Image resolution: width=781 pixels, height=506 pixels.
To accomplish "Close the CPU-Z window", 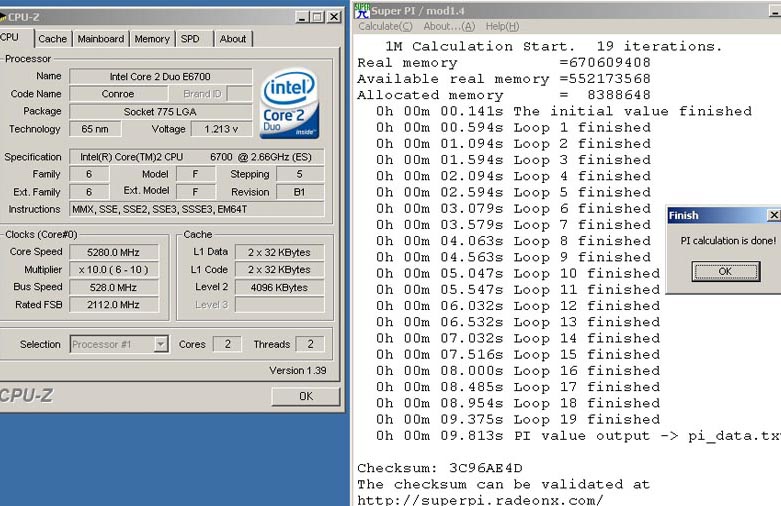I will (x=334, y=17).
